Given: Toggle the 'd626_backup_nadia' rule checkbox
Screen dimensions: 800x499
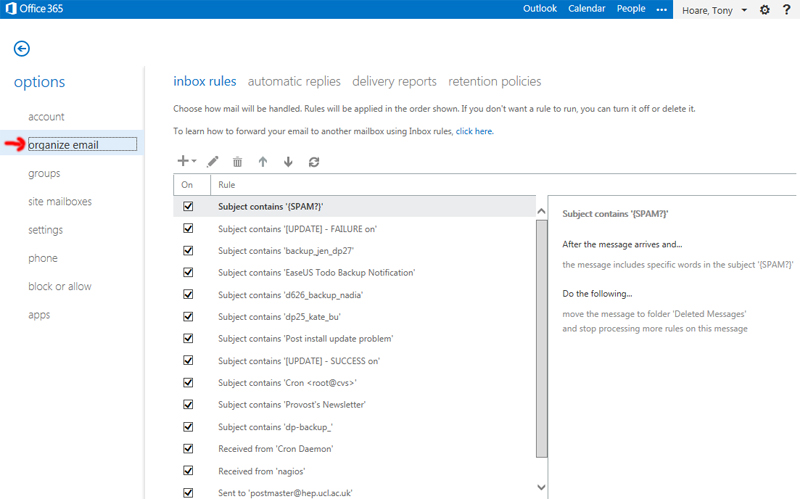Looking at the screenshot, I should [188, 294].
